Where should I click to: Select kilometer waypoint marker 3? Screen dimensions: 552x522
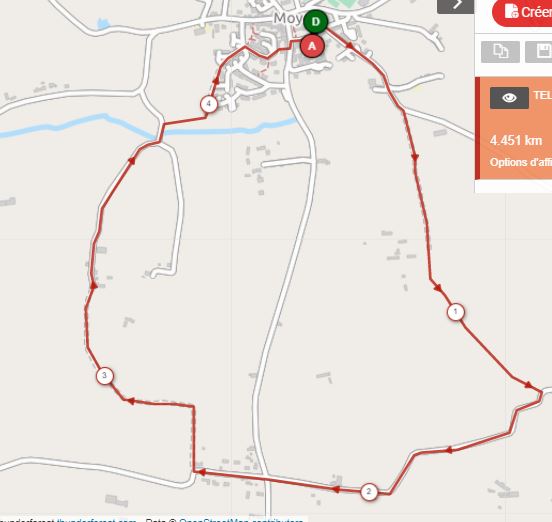tap(105, 376)
